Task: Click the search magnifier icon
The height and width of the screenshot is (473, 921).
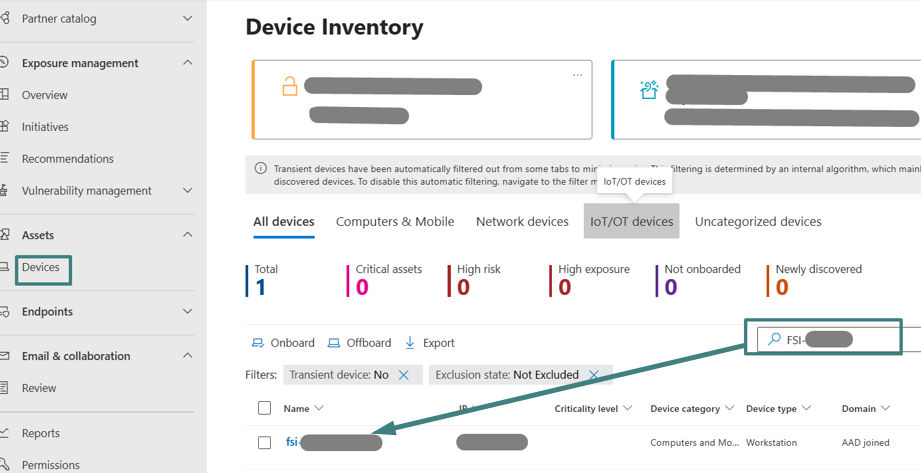Action: (x=773, y=340)
